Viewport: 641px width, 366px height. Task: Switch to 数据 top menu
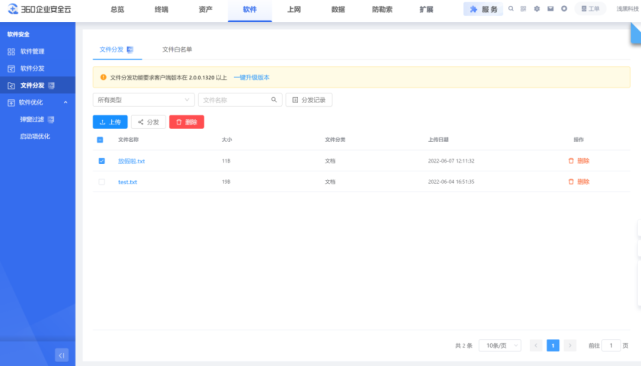coord(338,9)
